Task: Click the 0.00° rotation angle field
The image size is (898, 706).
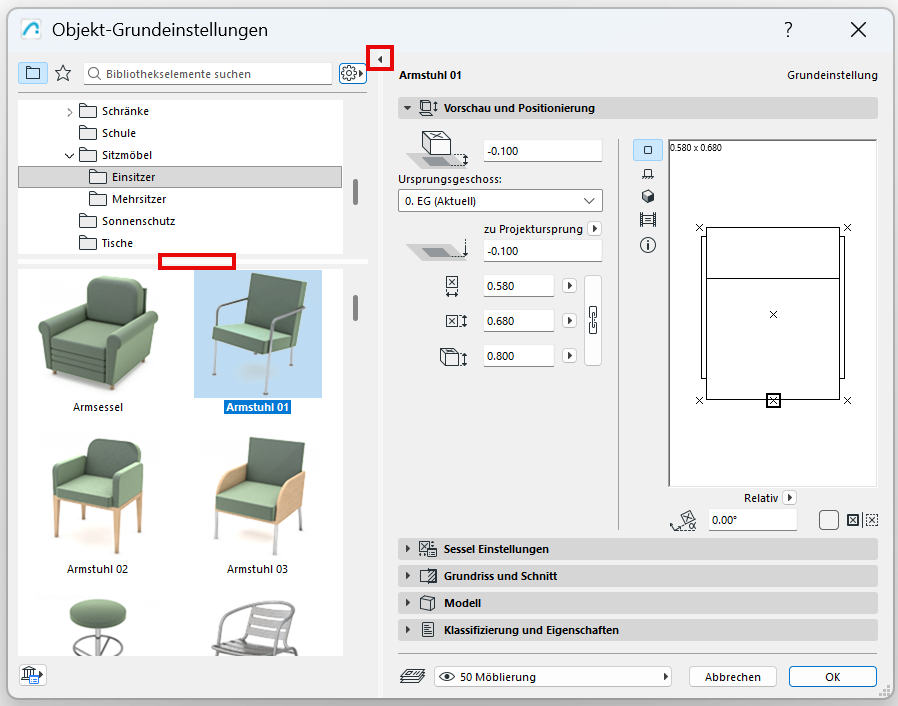Action: 752,520
